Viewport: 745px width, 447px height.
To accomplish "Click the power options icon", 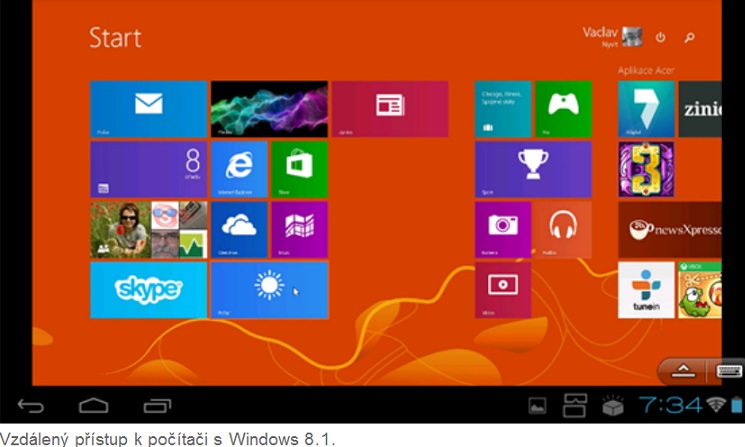I will 660,37.
